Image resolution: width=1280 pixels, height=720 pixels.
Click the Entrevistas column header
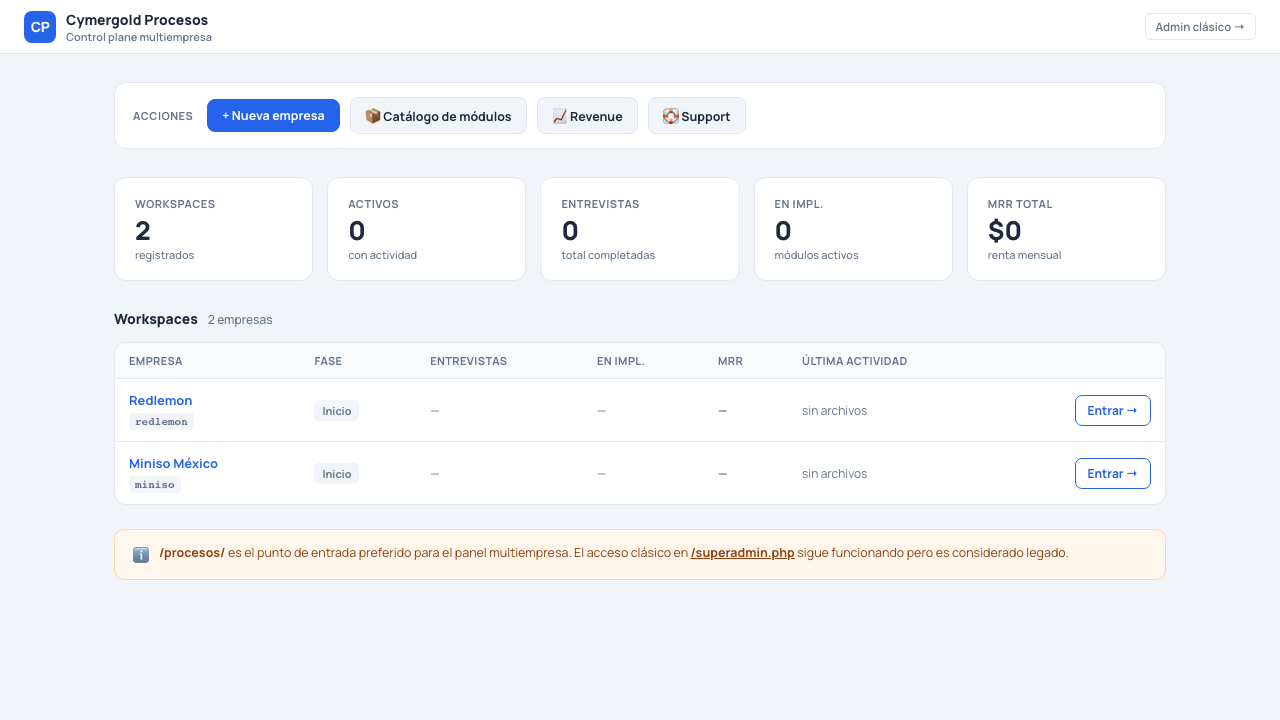[468, 361]
